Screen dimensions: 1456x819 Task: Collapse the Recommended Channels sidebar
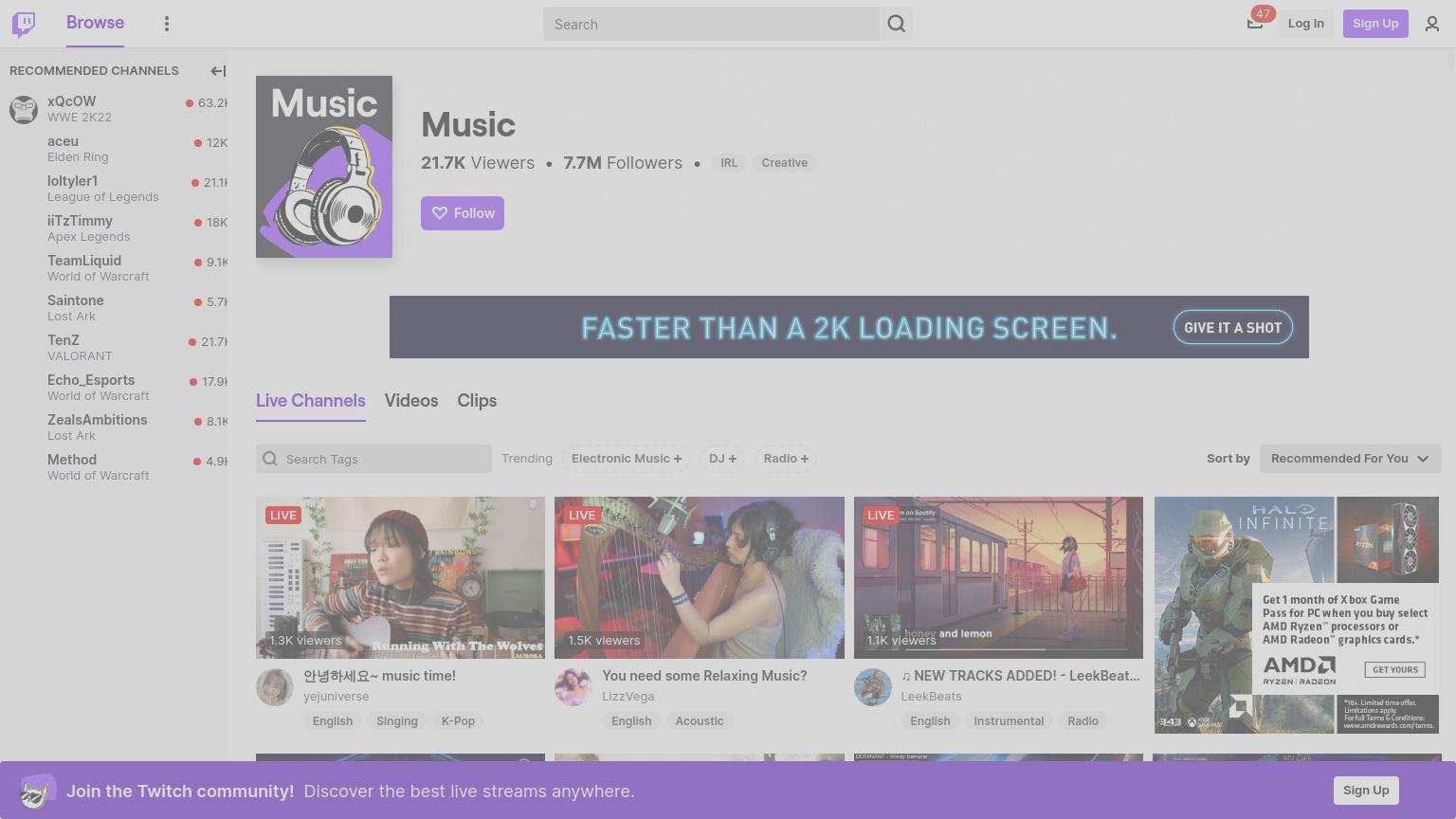pyautogui.click(x=218, y=71)
